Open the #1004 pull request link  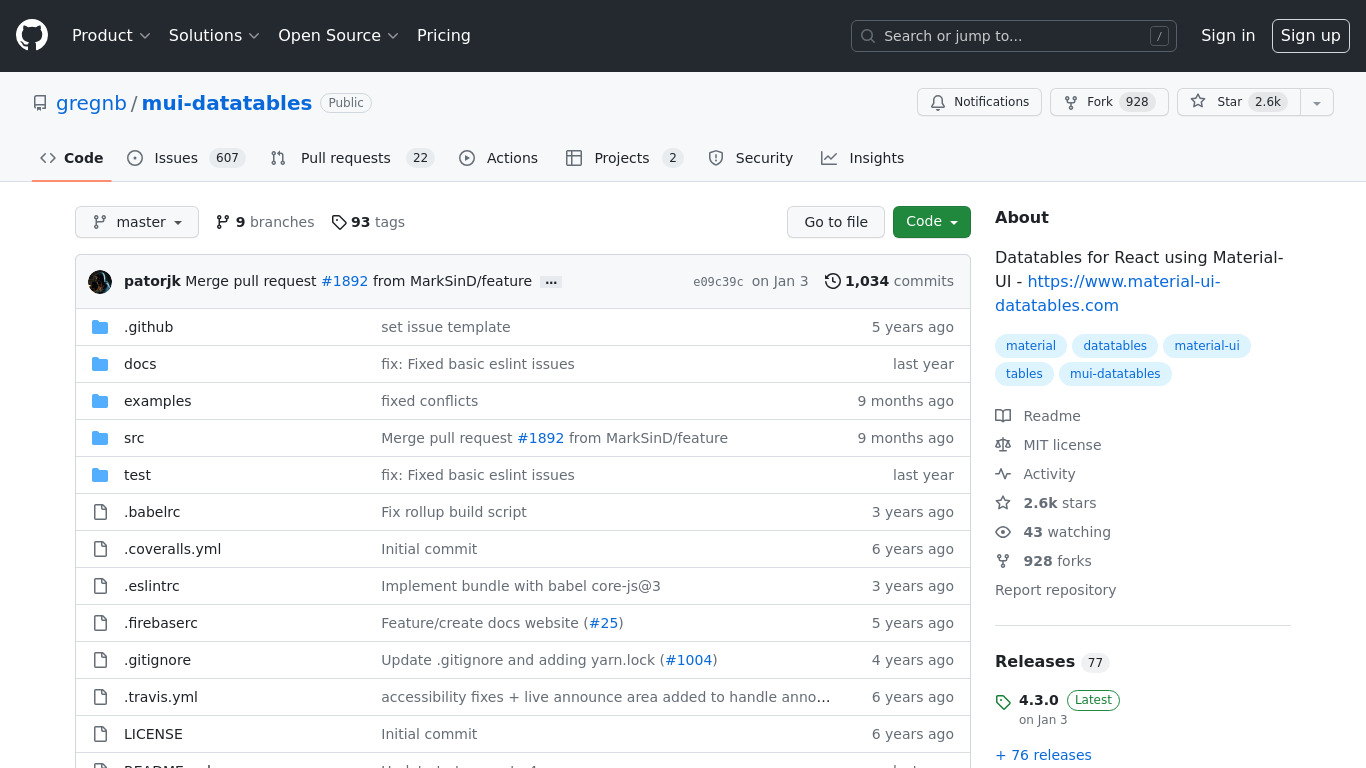(x=689, y=660)
